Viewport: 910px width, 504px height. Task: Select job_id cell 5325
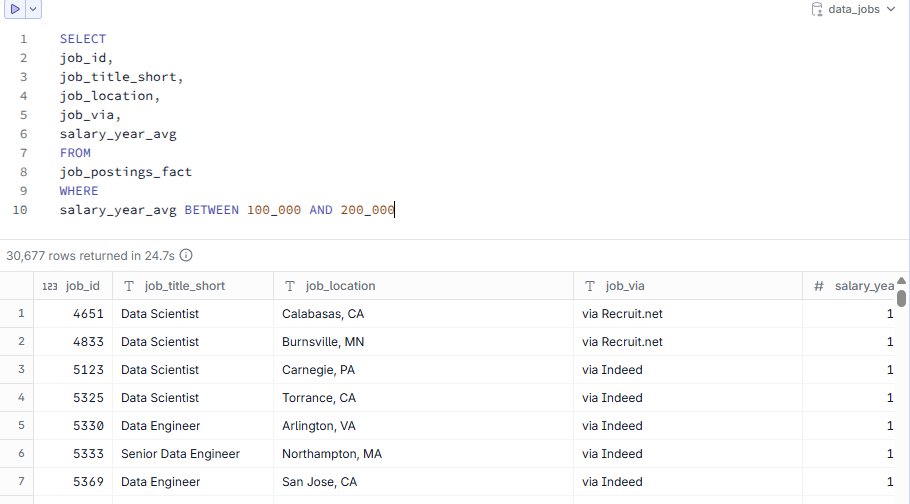[73, 398]
